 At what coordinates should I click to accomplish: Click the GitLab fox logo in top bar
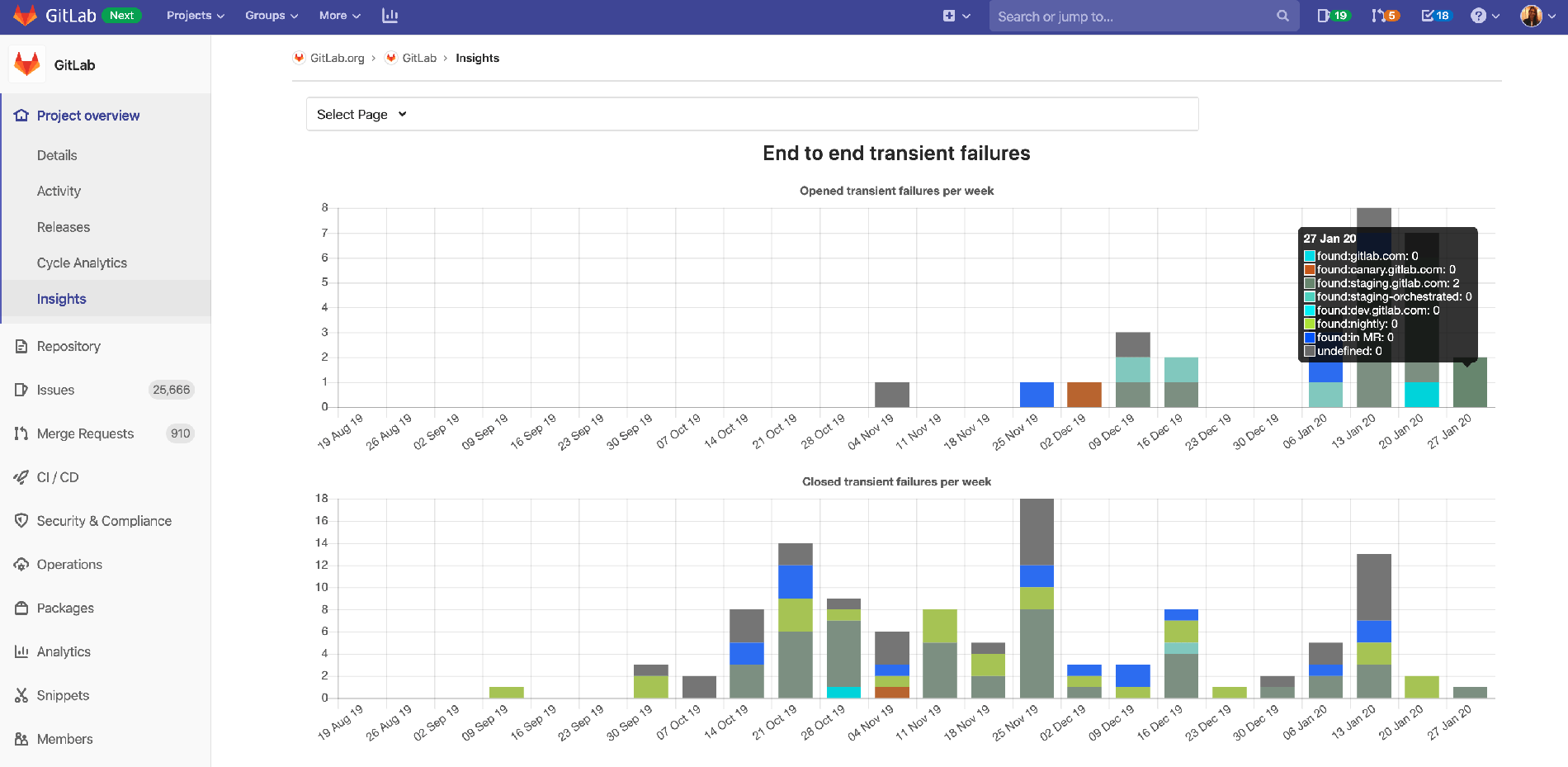(x=24, y=15)
